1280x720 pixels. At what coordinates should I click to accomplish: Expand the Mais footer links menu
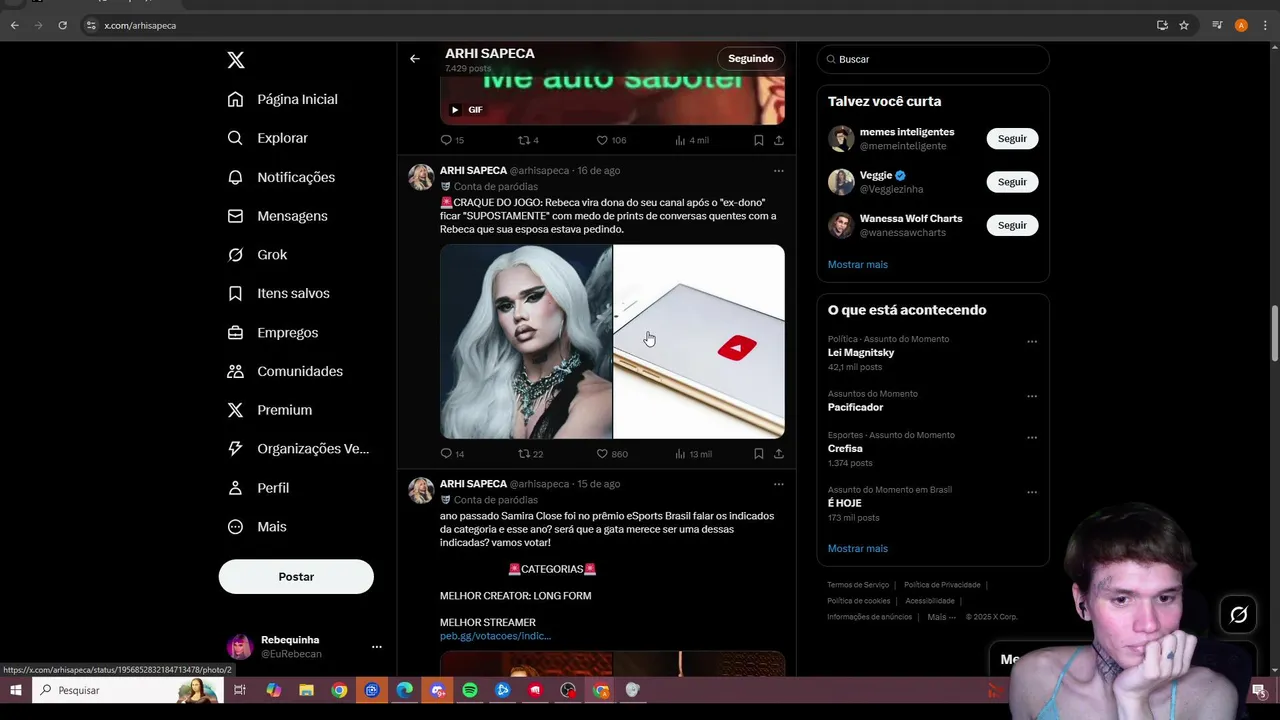click(940, 617)
